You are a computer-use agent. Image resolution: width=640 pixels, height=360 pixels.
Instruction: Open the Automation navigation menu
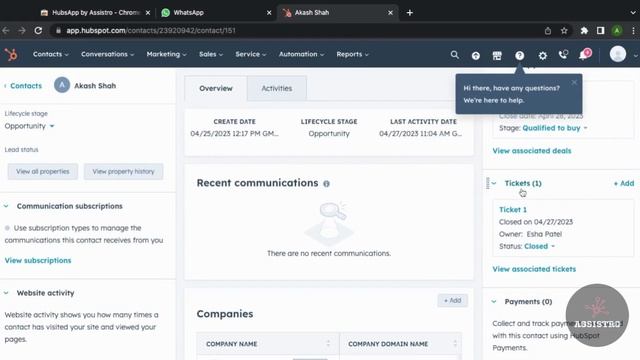coord(301,54)
